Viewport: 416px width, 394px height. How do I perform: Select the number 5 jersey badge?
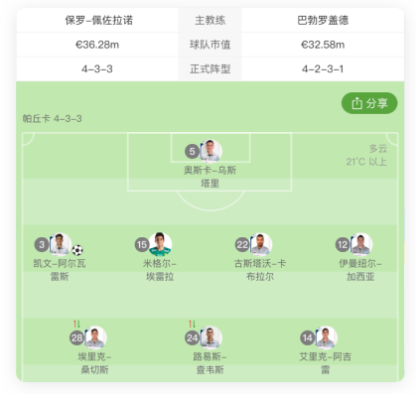(x=192, y=151)
